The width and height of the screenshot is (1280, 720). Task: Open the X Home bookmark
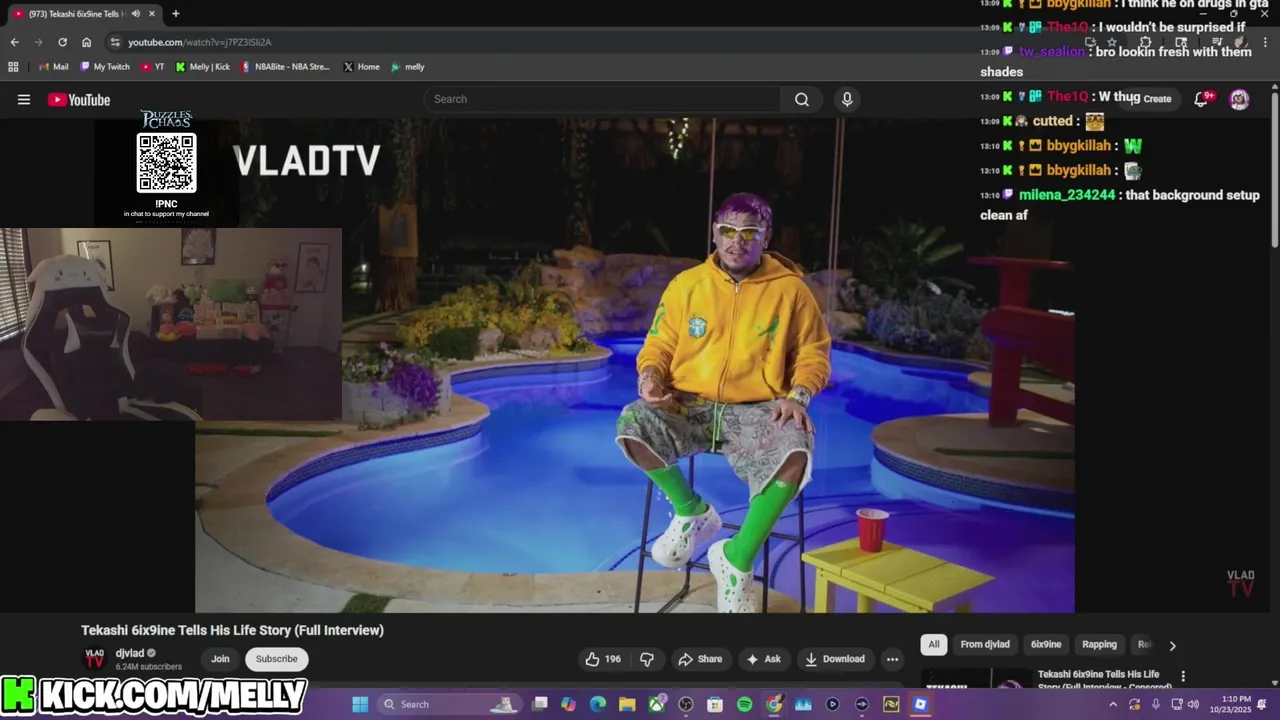pyautogui.click(x=361, y=67)
